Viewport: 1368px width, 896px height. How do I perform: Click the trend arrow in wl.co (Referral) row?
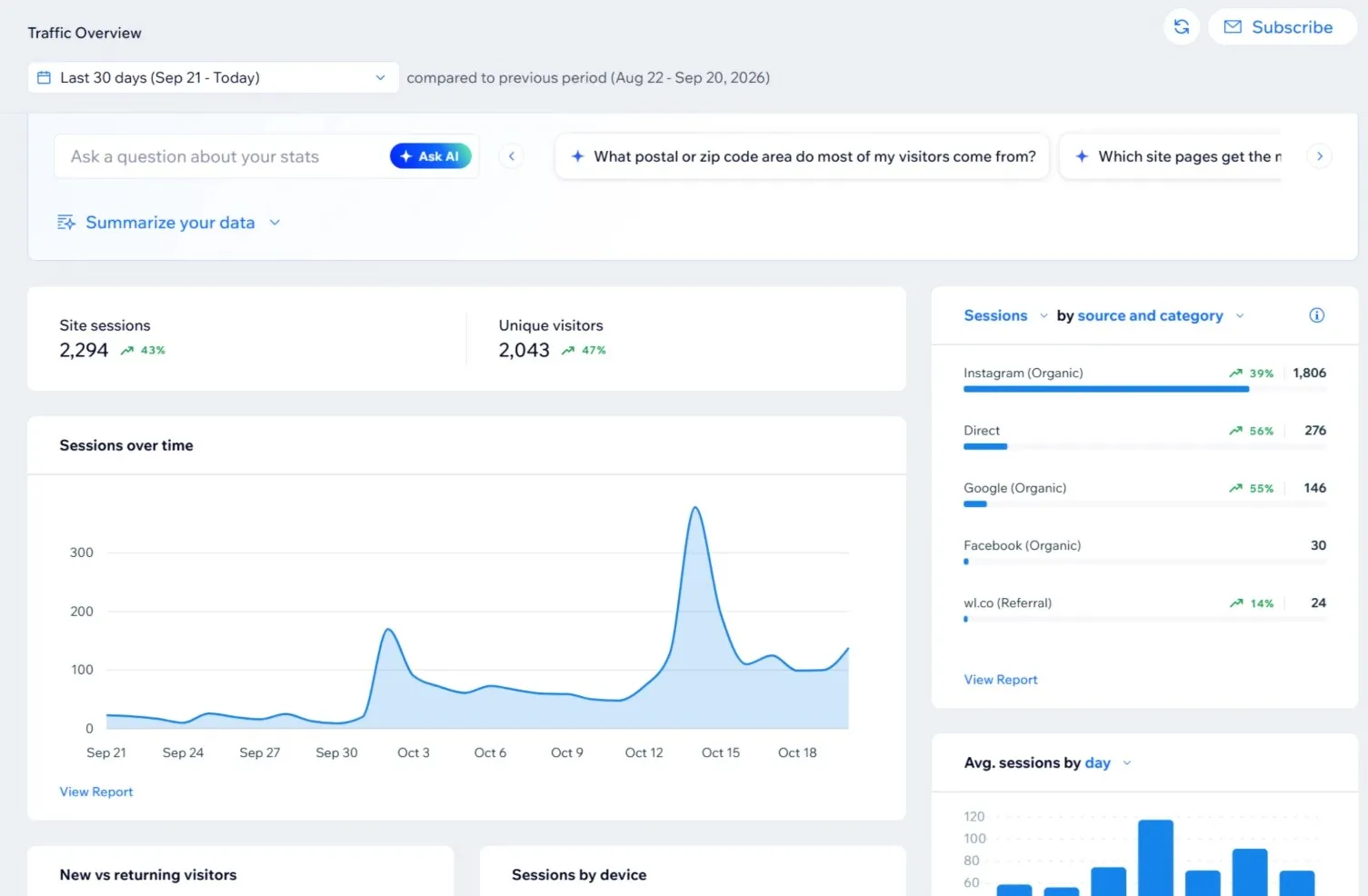pos(1236,603)
